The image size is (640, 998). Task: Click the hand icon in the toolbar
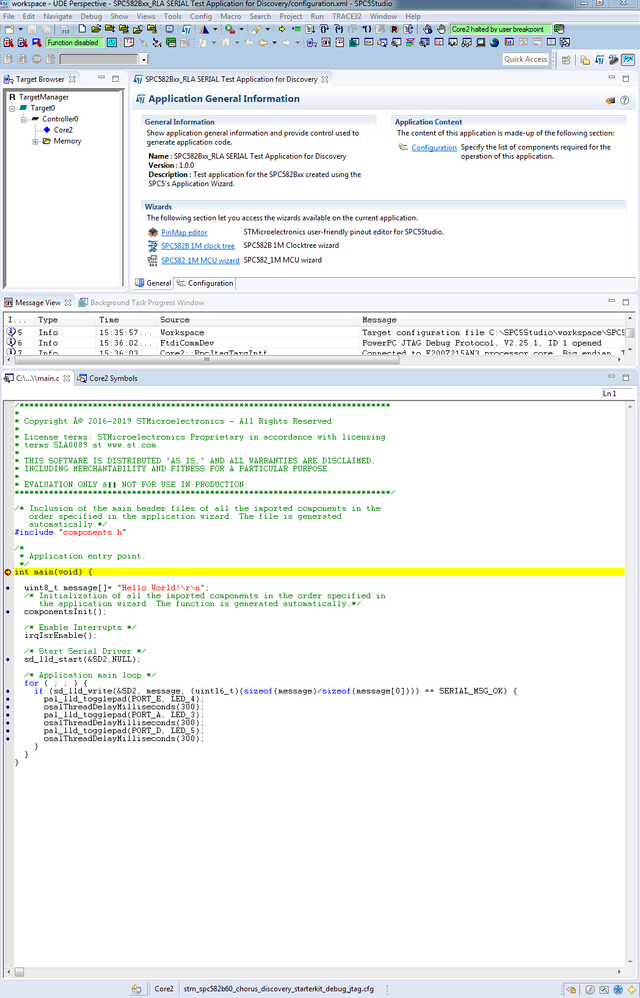tap(441, 29)
